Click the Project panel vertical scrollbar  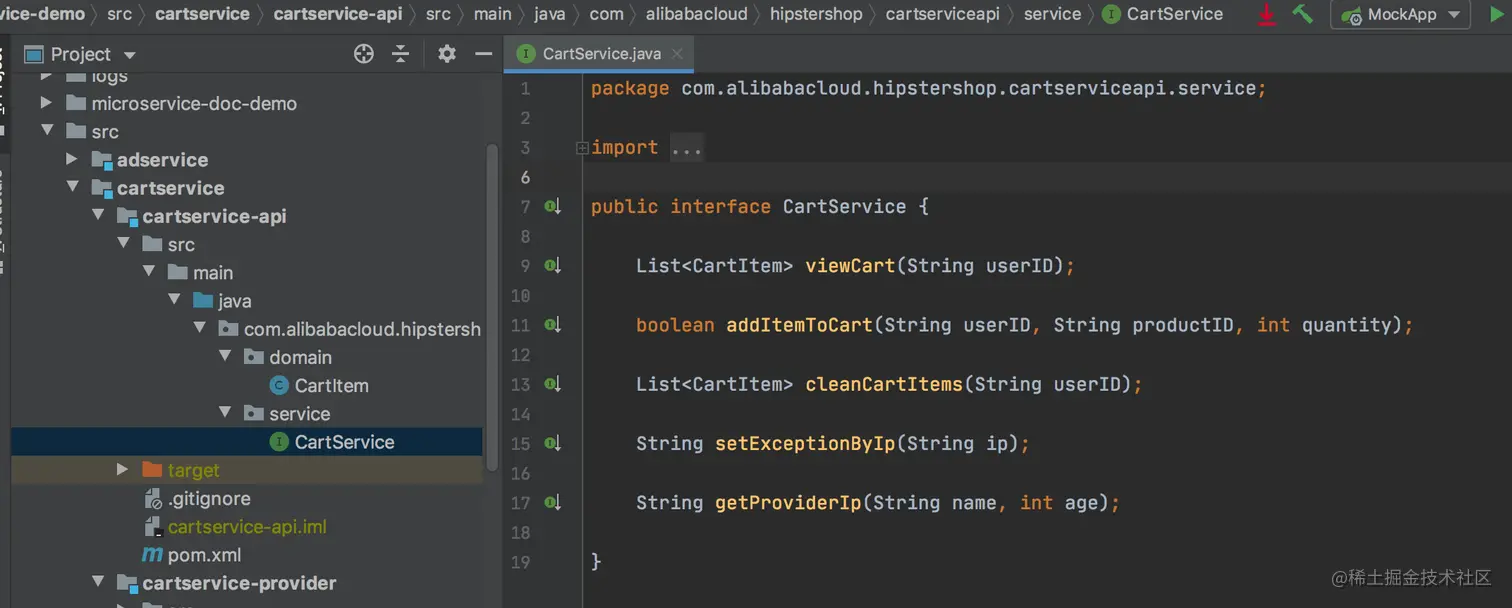pyautogui.click(x=491, y=310)
